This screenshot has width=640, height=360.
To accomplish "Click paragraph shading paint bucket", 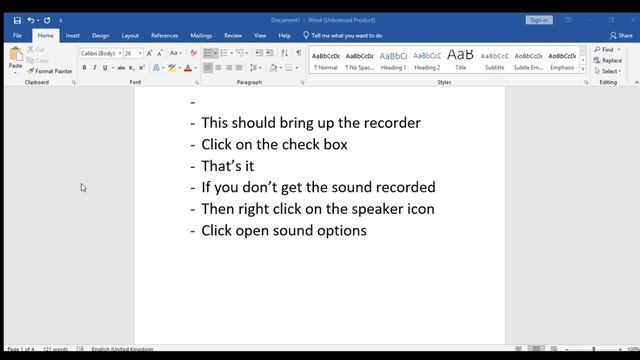I will tap(273, 68).
